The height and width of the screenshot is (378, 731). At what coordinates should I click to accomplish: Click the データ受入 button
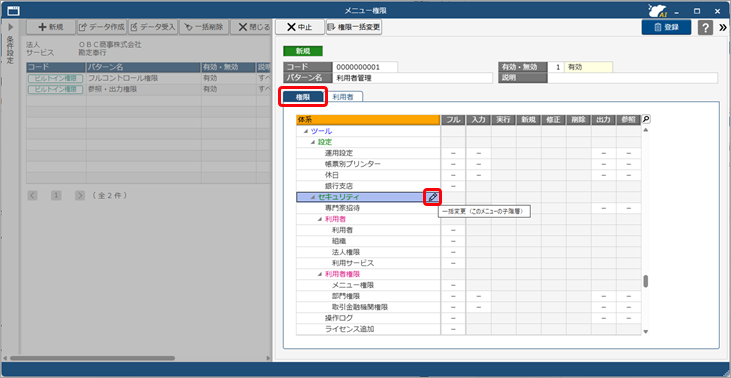[x=152, y=27]
